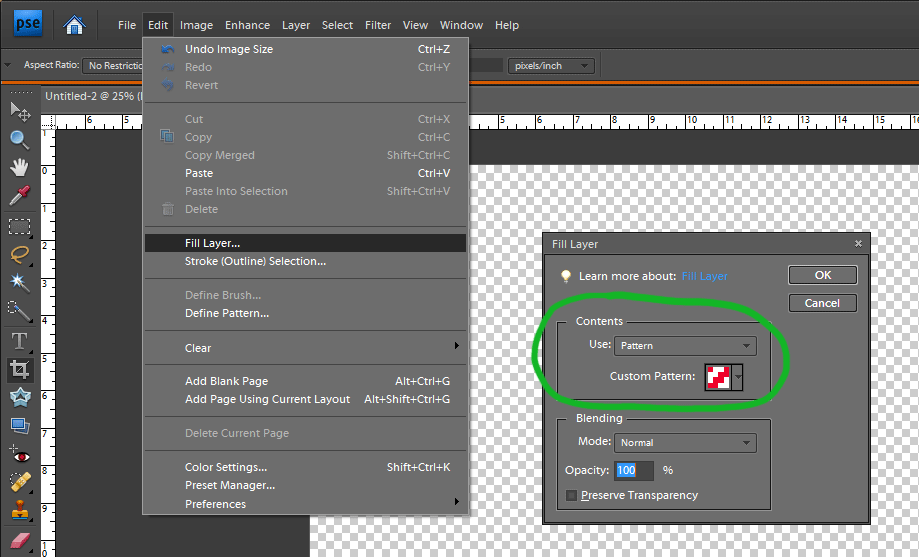Activate the Magic Wand tool

(19, 283)
